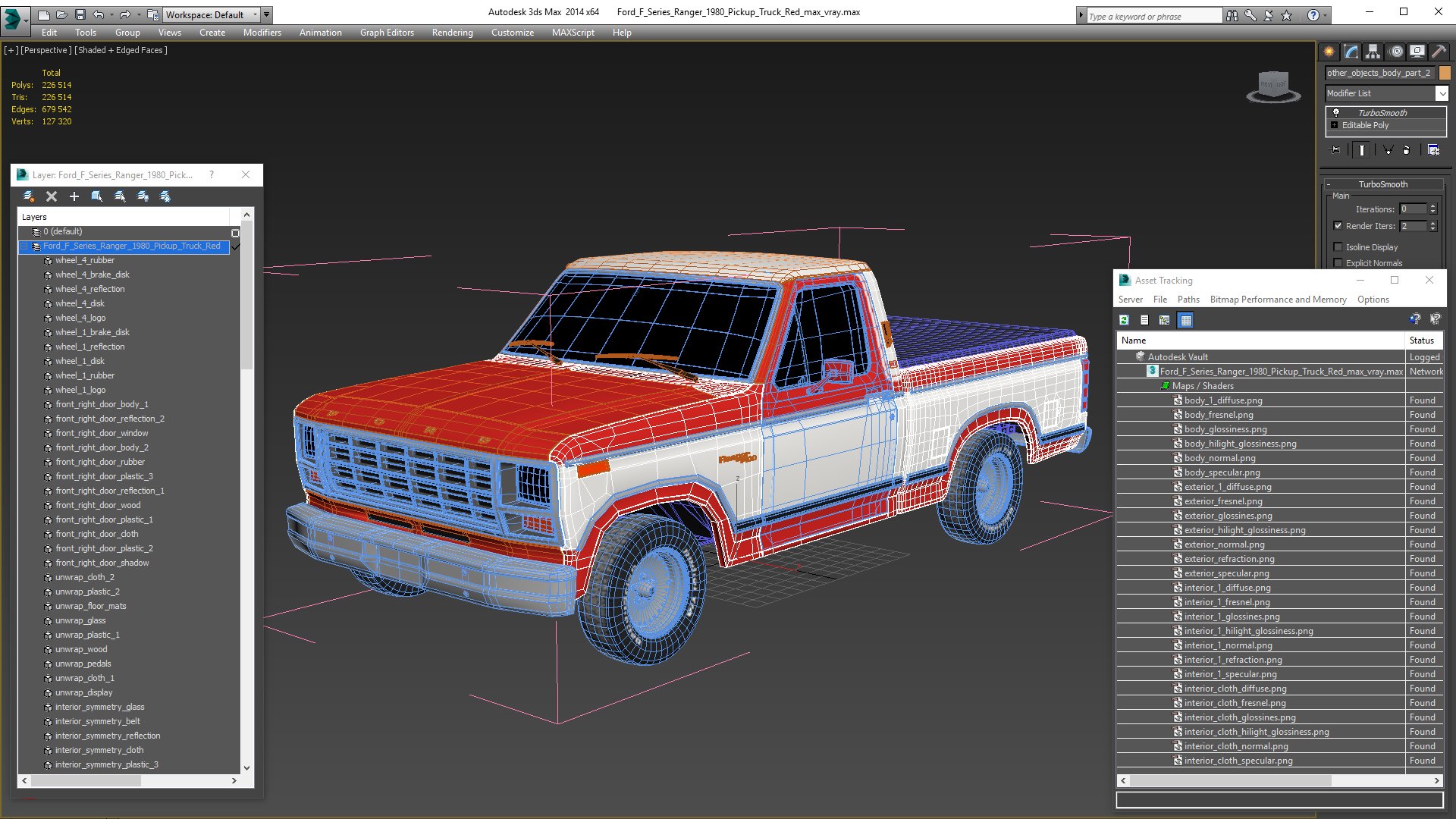Open the Hierarchy command panel tab

[x=1373, y=52]
